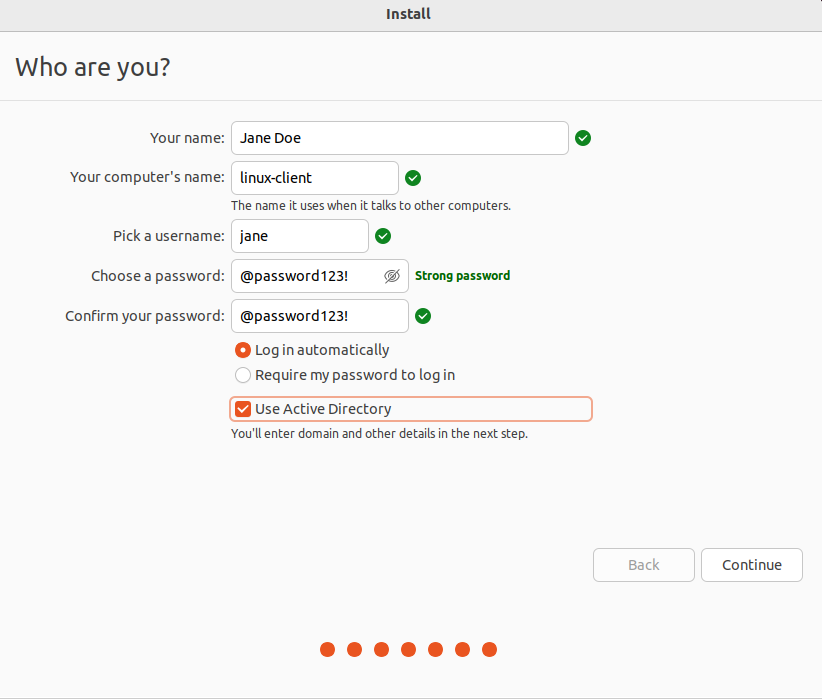Focus the computer's name field containing linux-client
This screenshot has width=822, height=699.
(314, 178)
